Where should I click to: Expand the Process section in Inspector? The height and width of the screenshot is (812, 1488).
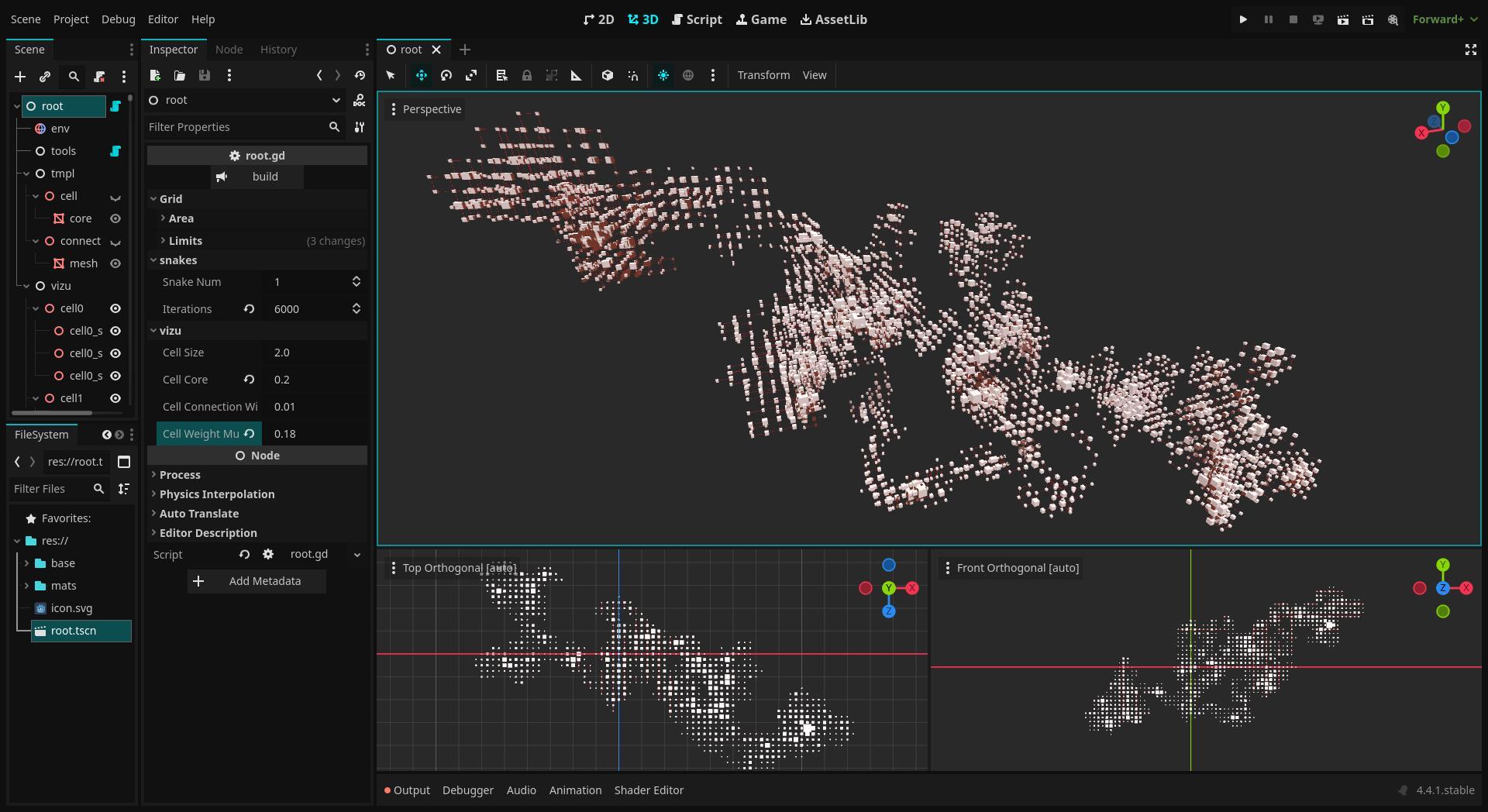[x=180, y=475]
